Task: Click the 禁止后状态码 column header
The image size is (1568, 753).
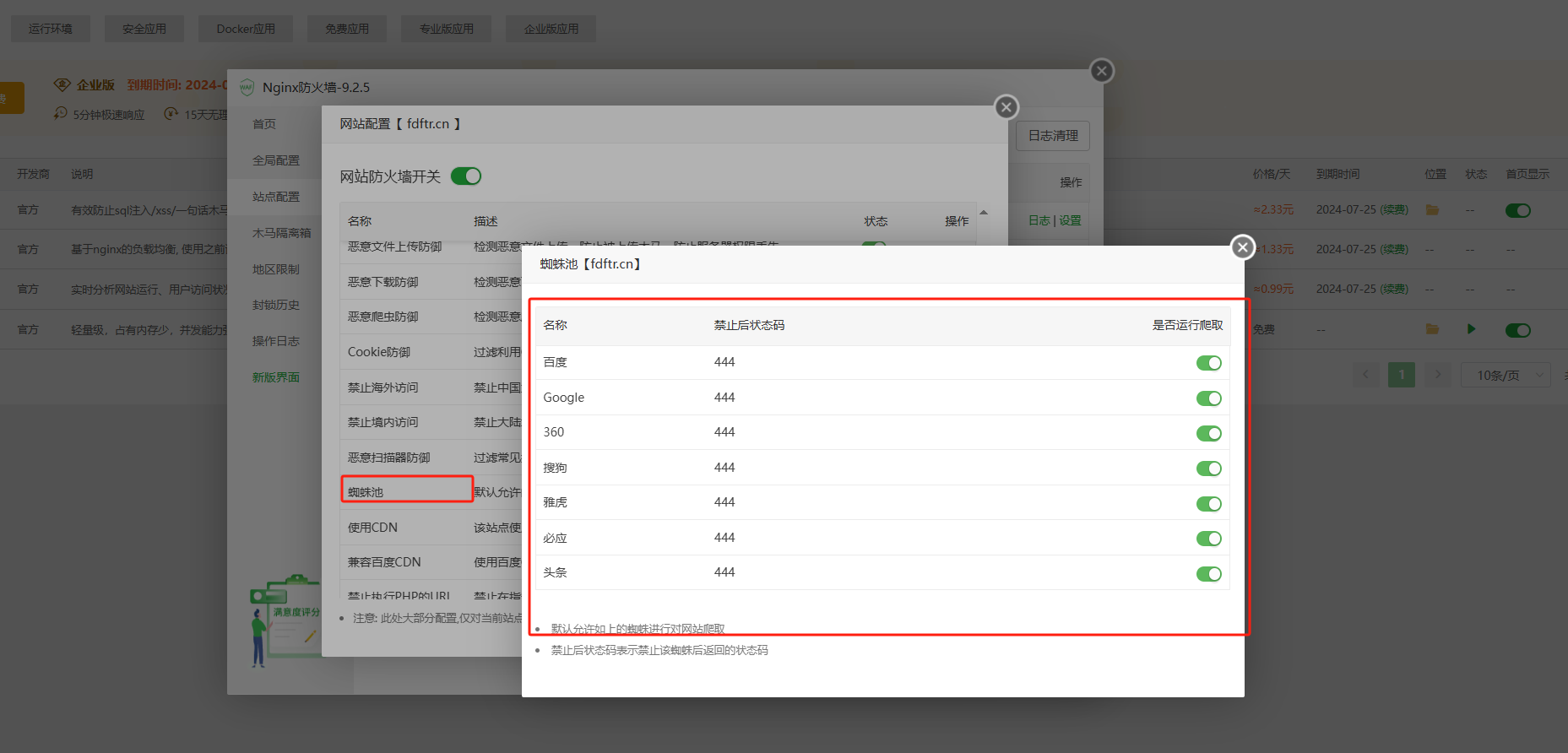Action: (x=750, y=325)
